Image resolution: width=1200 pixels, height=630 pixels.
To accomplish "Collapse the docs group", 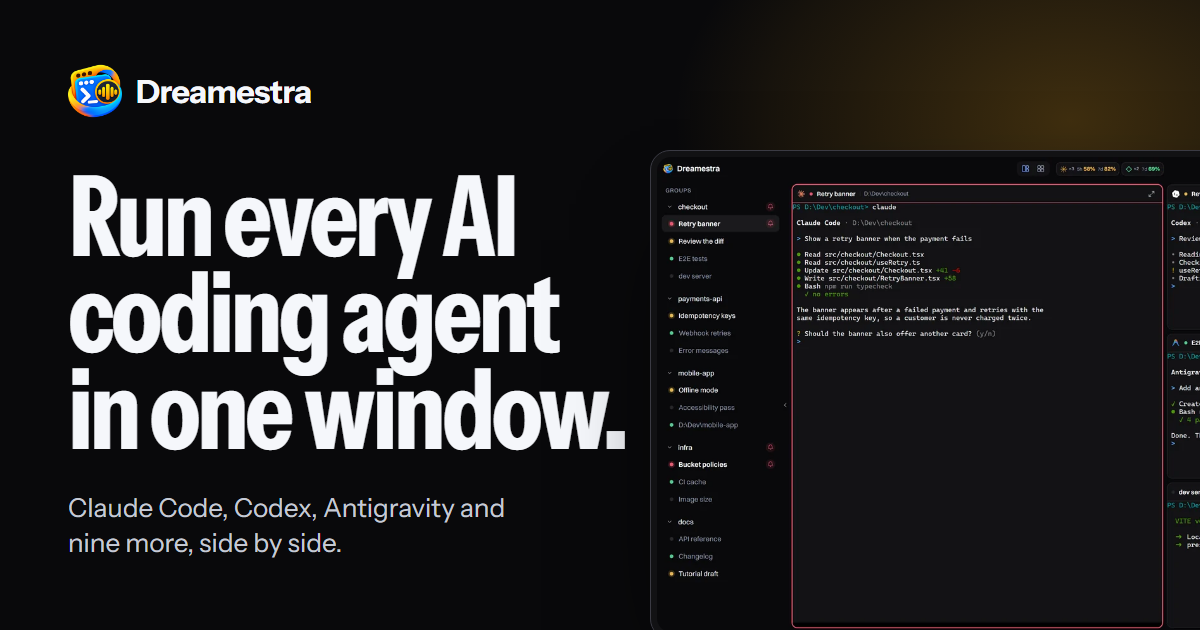I will click(669, 522).
